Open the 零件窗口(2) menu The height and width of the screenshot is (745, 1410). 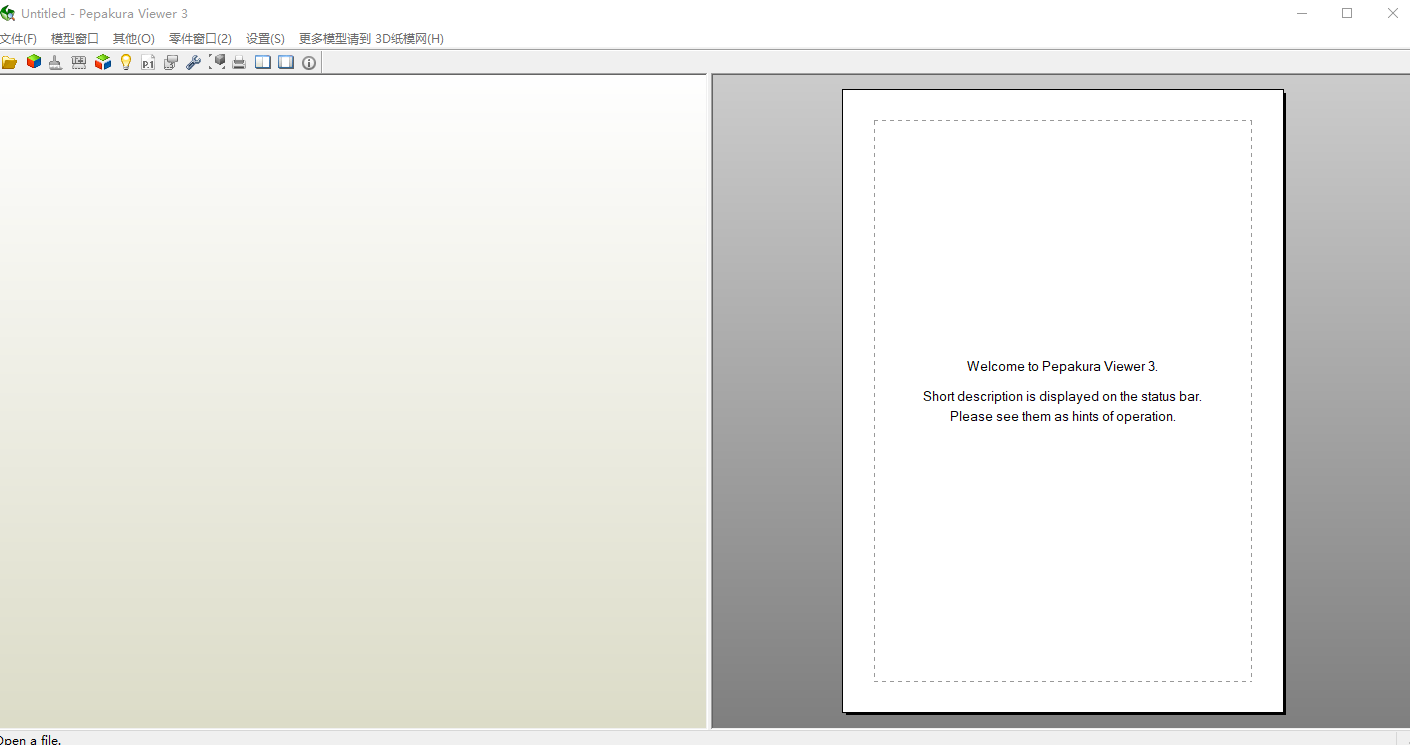pyautogui.click(x=200, y=39)
